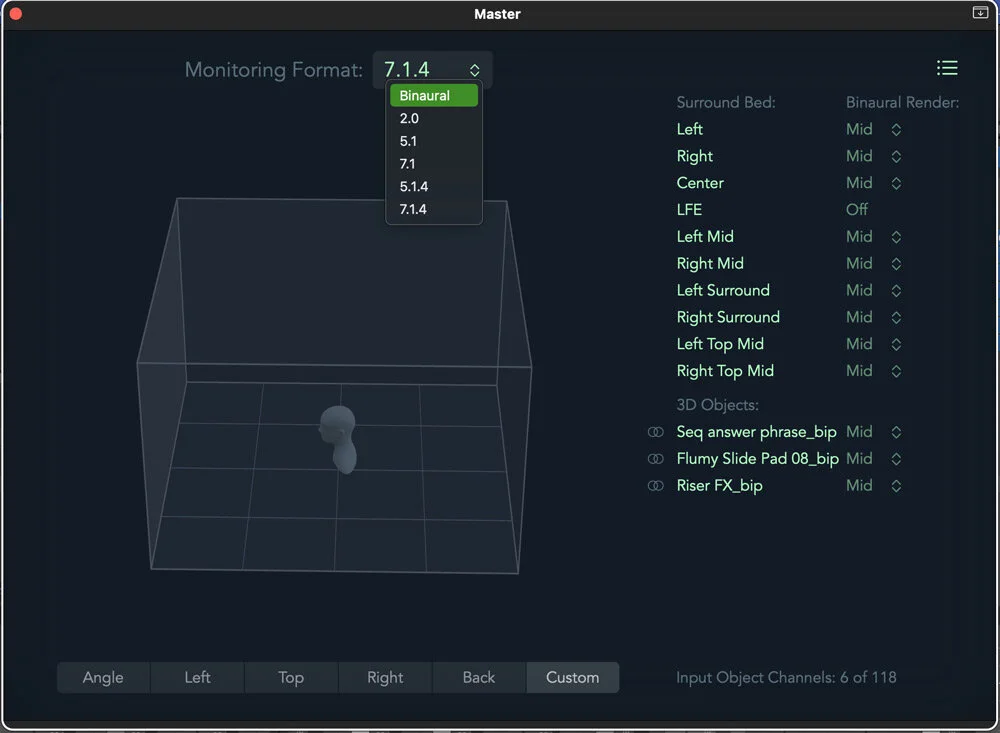The width and height of the screenshot is (1000, 733).
Task: Select Binaural from the monitoring format menu
Action: [434, 96]
